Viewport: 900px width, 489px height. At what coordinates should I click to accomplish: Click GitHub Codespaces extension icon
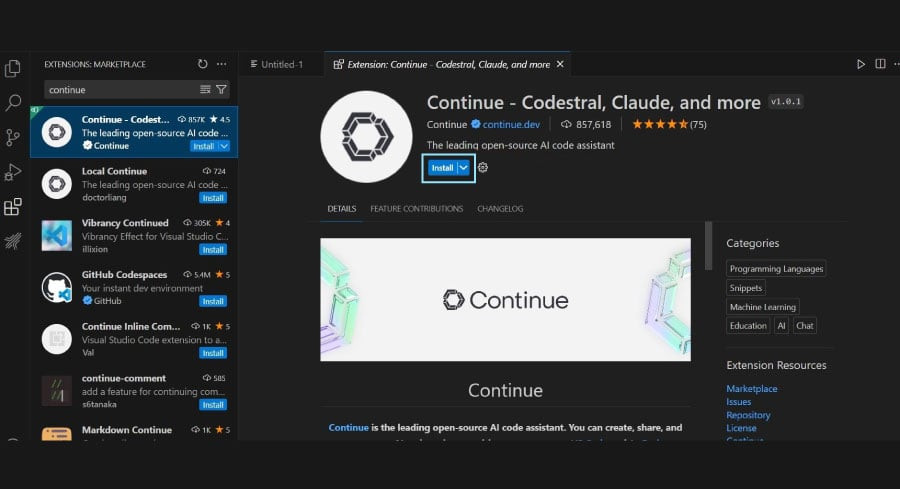pos(56,287)
